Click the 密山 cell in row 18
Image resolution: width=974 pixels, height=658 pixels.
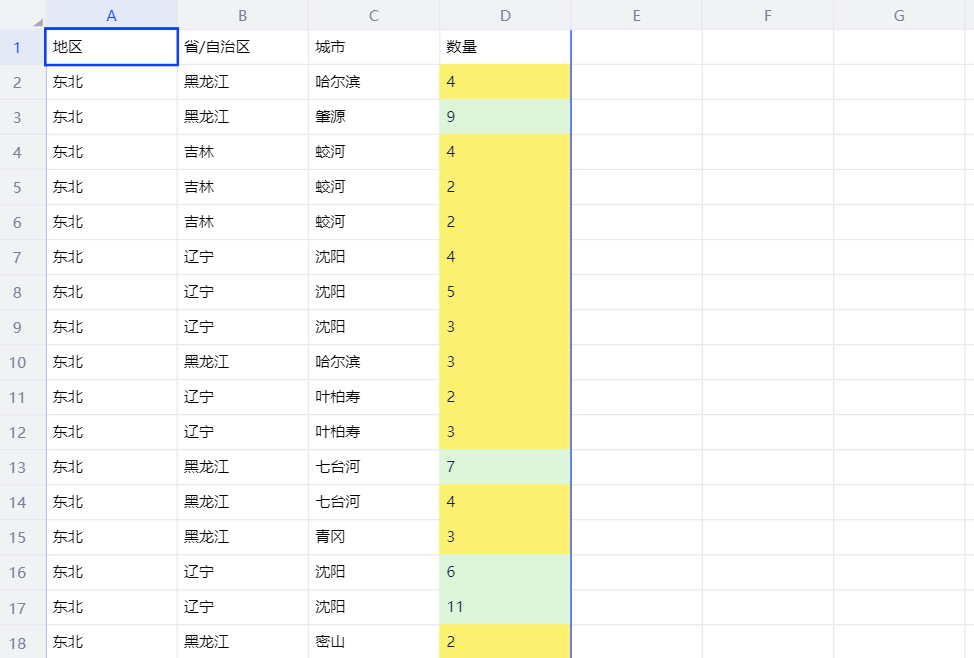coord(373,642)
